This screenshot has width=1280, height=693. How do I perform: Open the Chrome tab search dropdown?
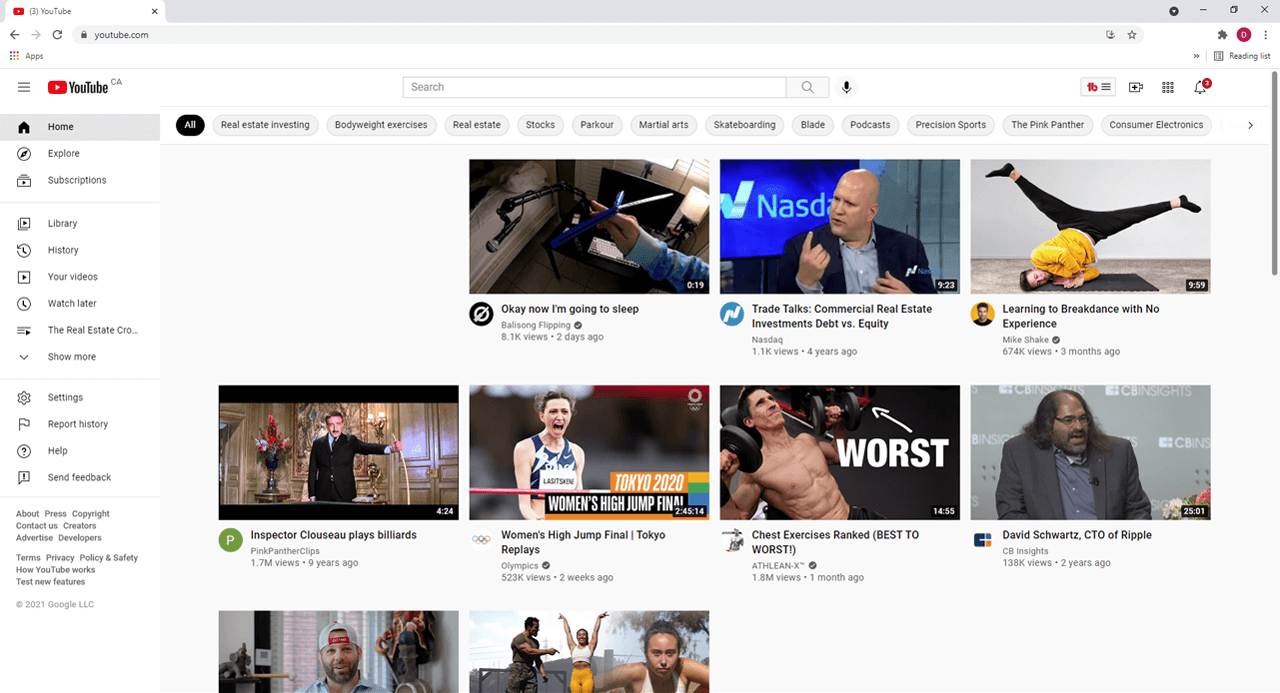1174,10
